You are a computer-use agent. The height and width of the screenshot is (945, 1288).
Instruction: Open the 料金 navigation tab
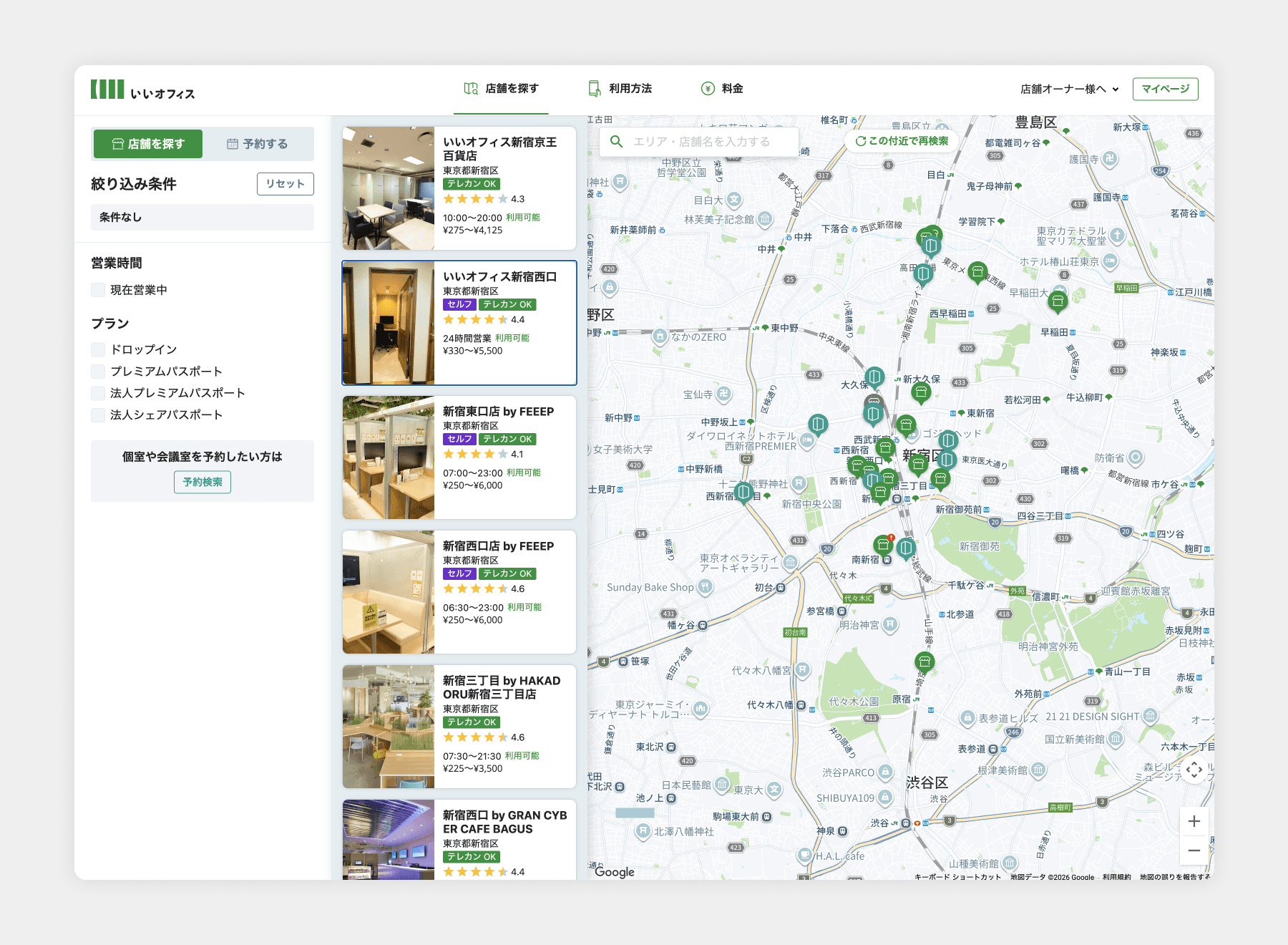721,89
